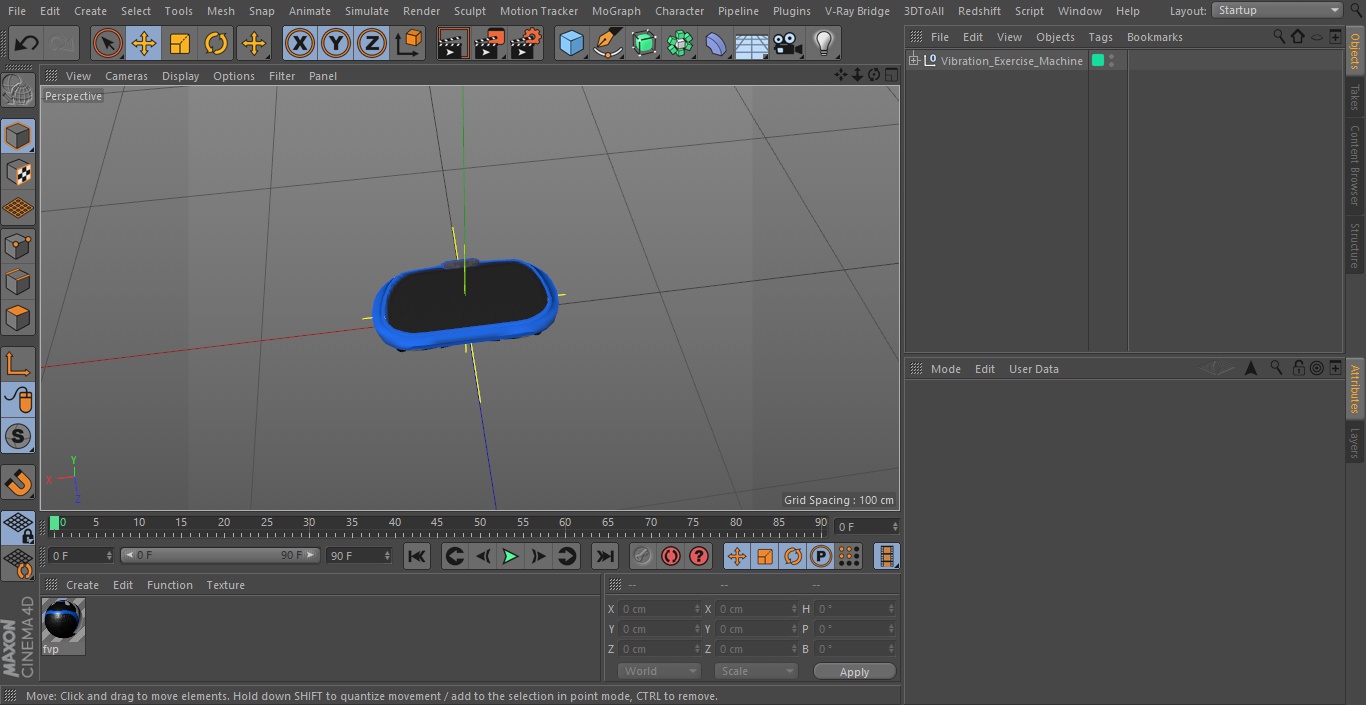The height and width of the screenshot is (705, 1366).
Task: Switch to the Attributes side tab
Action: (1355, 389)
